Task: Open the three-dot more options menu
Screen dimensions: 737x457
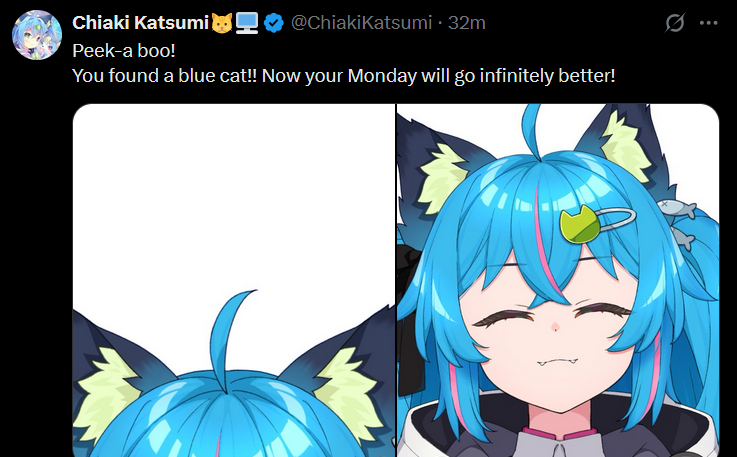Action: [x=709, y=23]
